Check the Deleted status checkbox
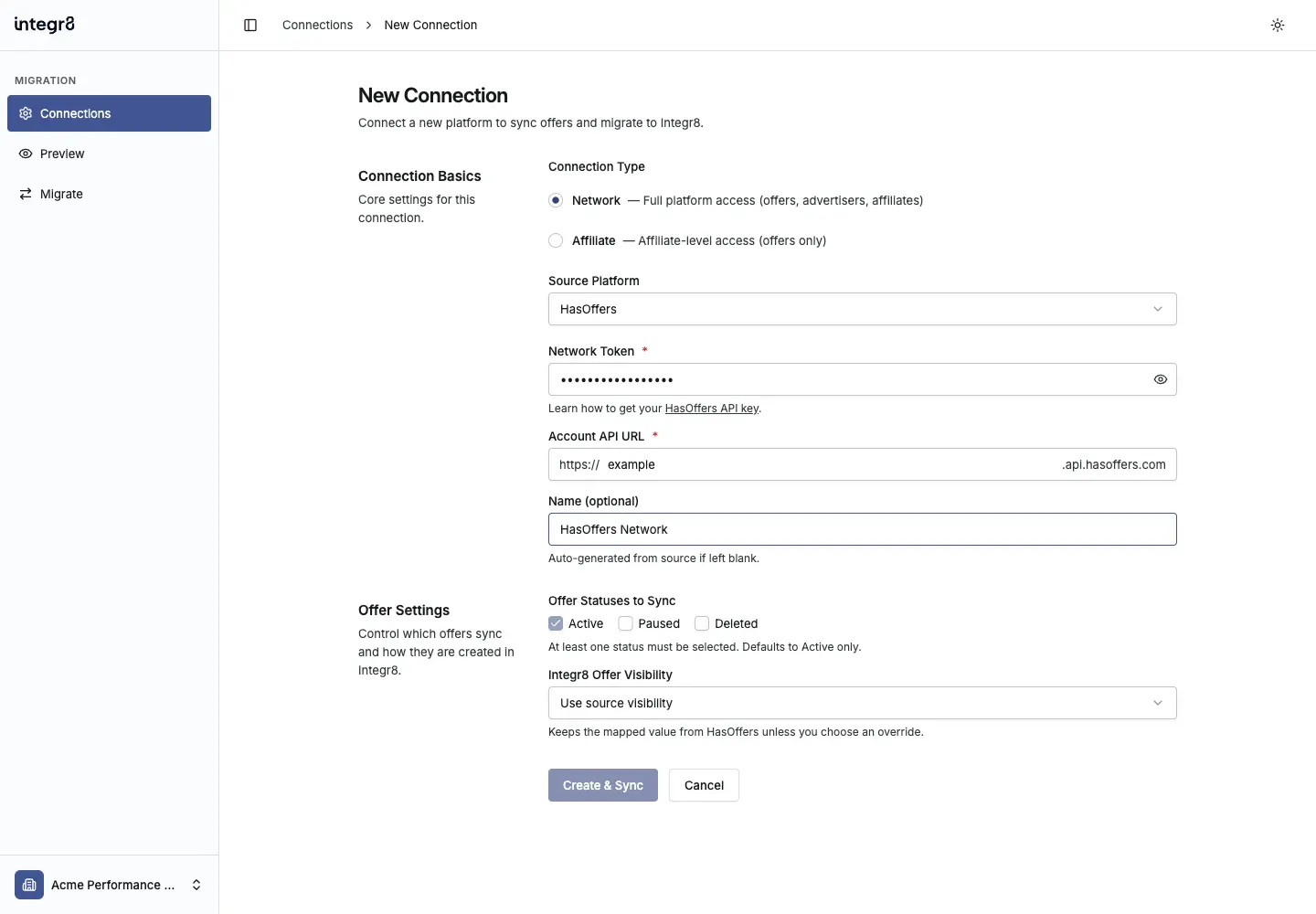1316x914 pixels. pos(702,623)
